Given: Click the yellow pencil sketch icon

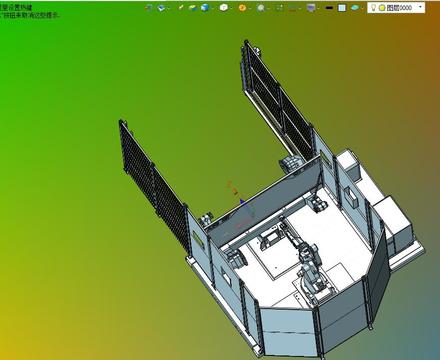Looking at the screenshot, I should pyautogui.click(x=181, y=7).
